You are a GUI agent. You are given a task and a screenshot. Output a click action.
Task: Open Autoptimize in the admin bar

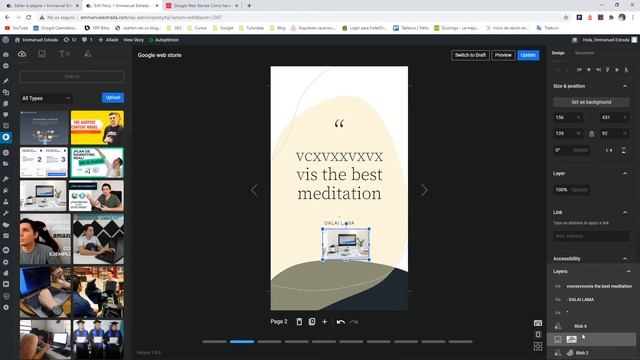coord(164,40)
